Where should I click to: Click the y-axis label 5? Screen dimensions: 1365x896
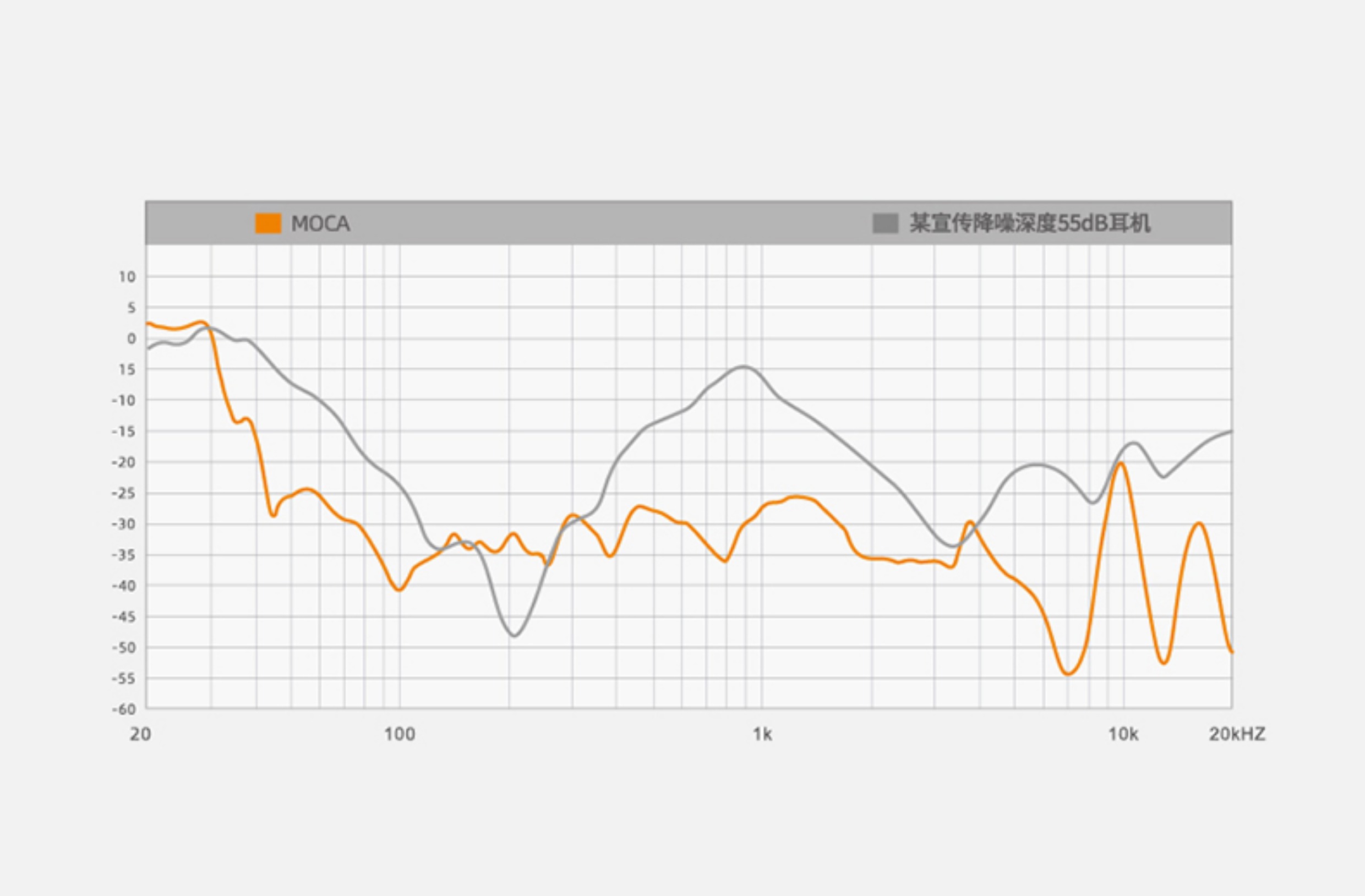click(132, 308)
